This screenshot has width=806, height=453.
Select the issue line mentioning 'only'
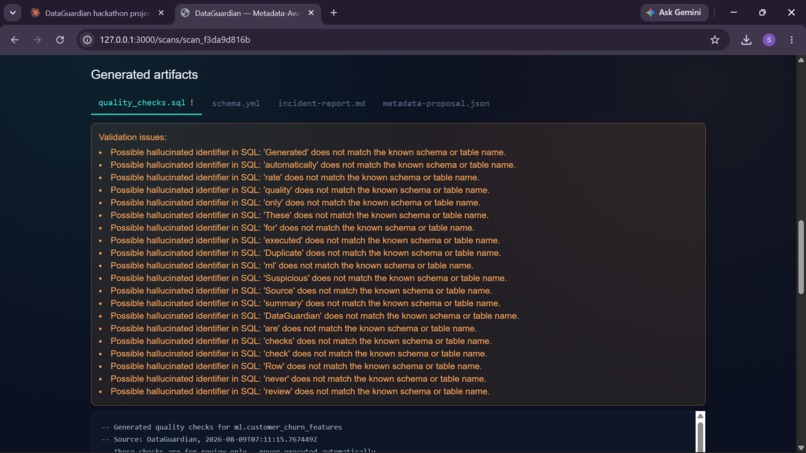click(x=295, y=203)
